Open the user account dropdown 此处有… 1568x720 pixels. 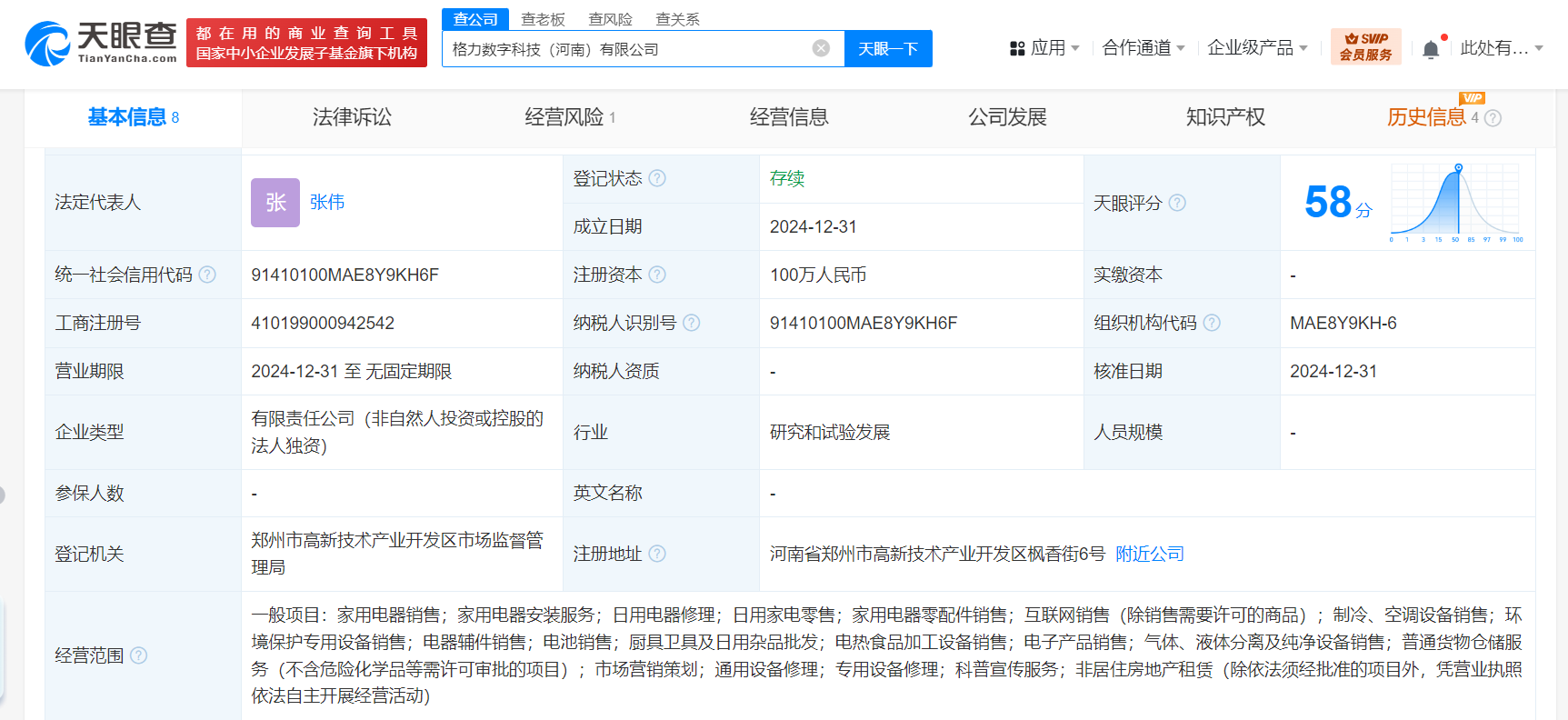pyautogui.click(x=1502, y=48)
